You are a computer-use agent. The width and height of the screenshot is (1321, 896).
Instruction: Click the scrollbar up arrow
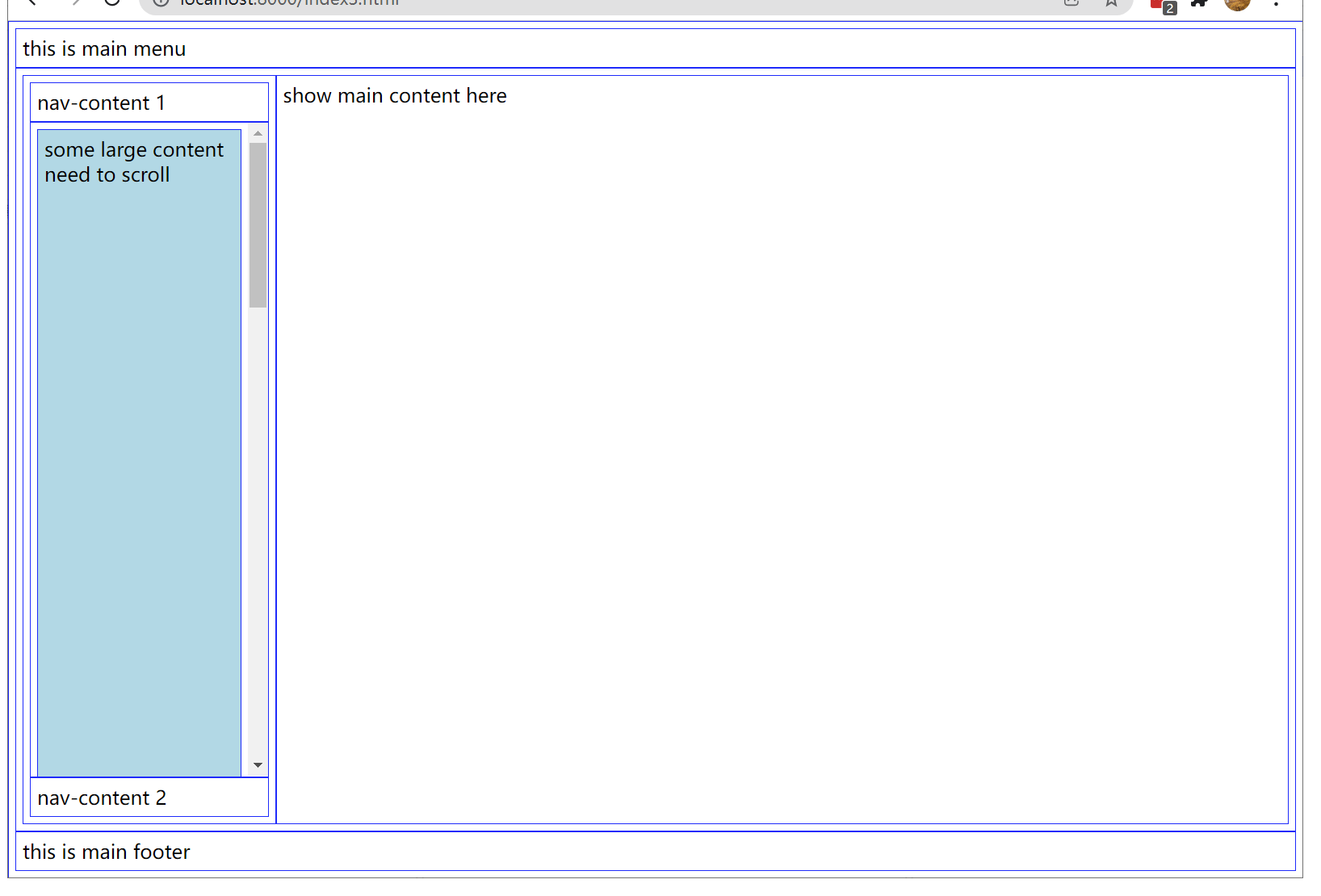(x=258, y=133)
